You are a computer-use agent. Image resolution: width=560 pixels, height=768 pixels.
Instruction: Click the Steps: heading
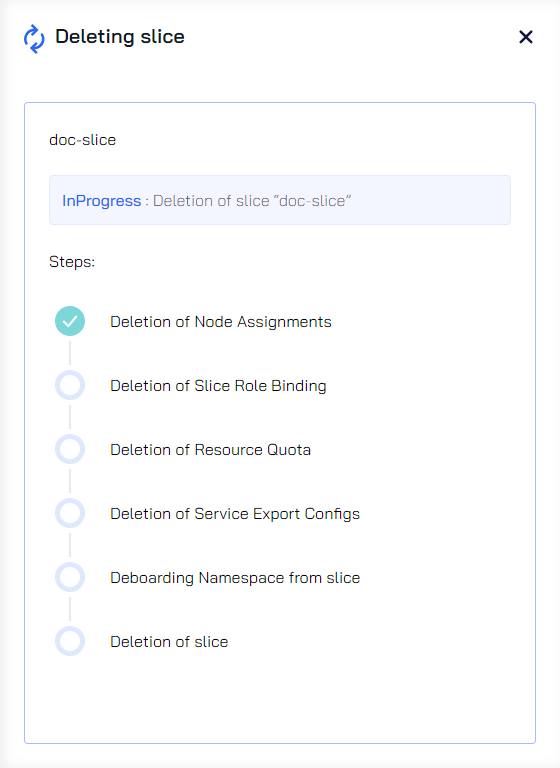72,262
